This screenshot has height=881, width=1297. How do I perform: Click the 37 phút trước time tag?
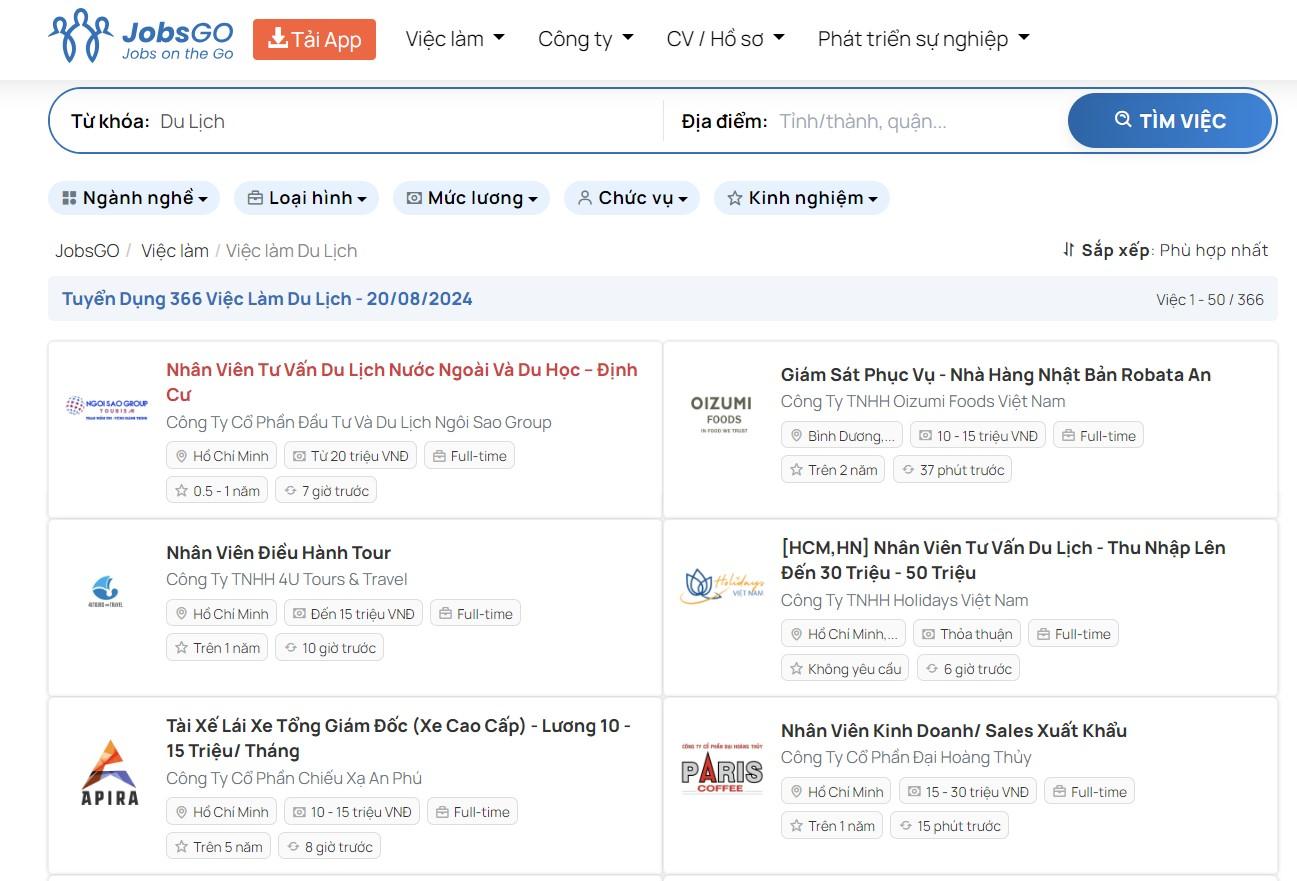[x=952, y=470]
